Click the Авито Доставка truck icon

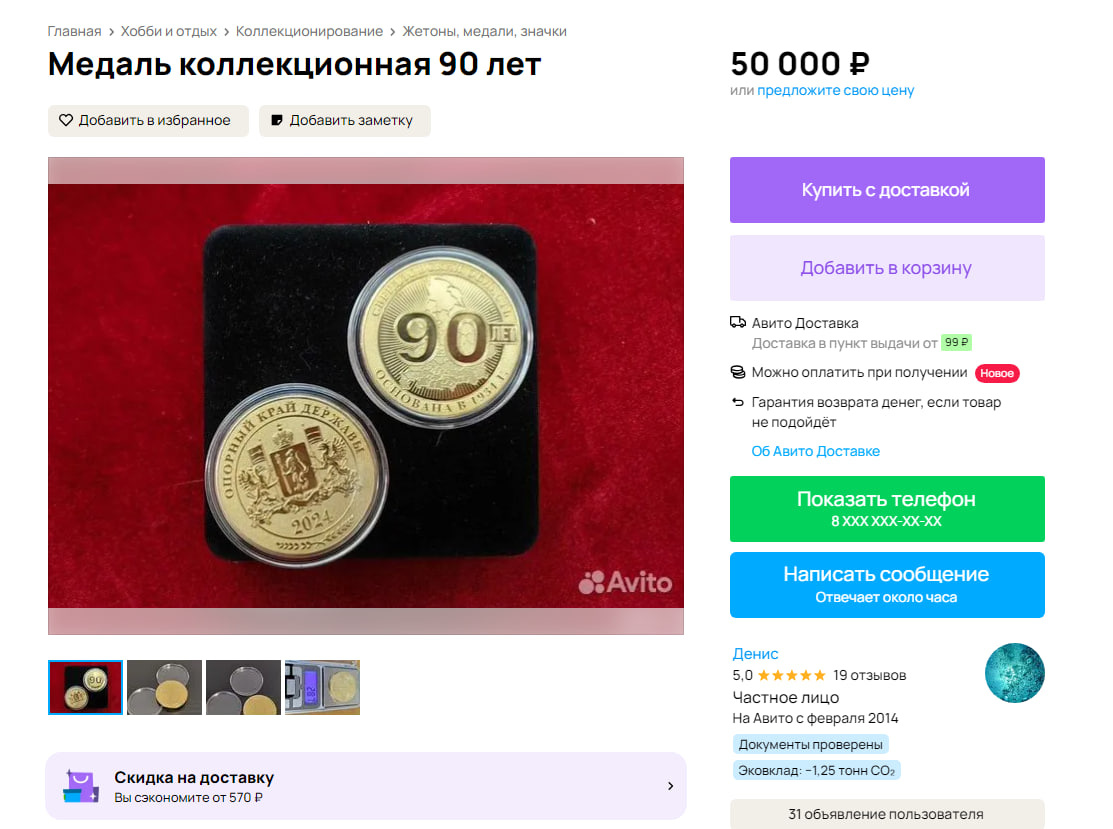tap(738, 322)
